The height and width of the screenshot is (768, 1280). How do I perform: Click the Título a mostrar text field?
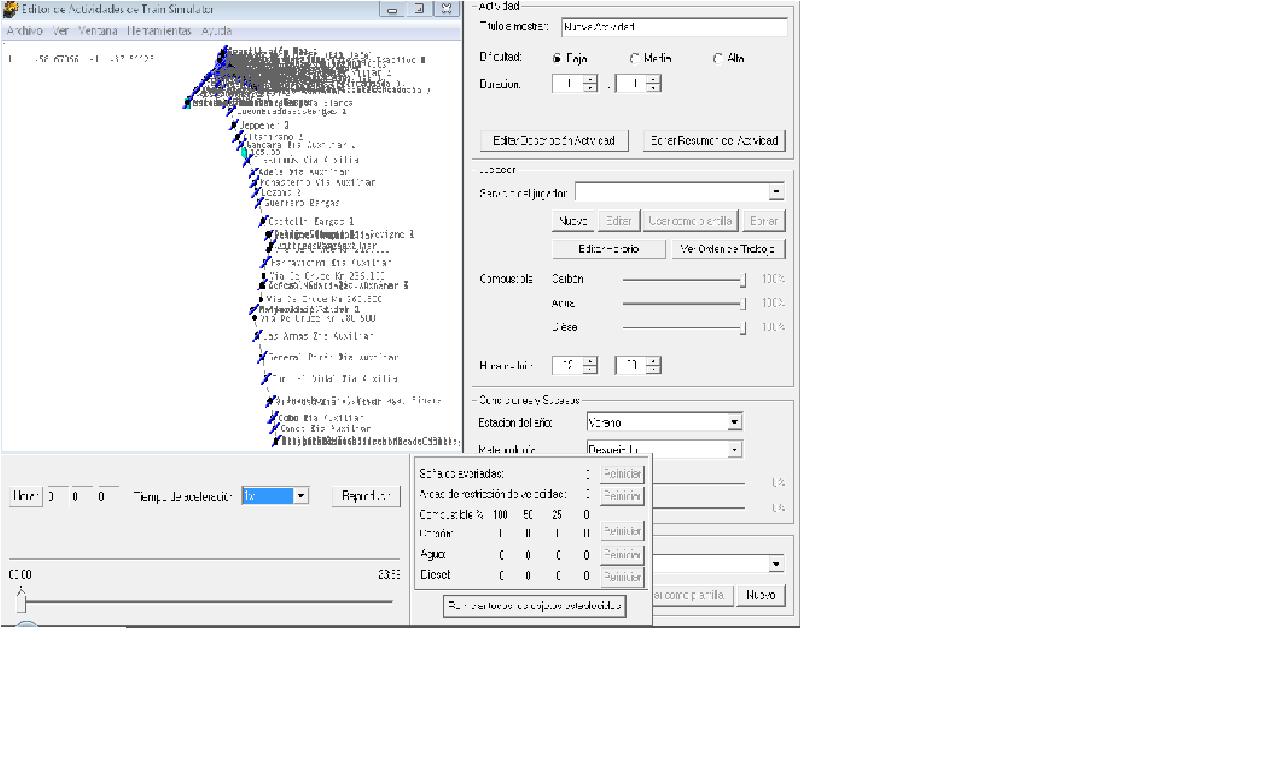coord(674,28)
